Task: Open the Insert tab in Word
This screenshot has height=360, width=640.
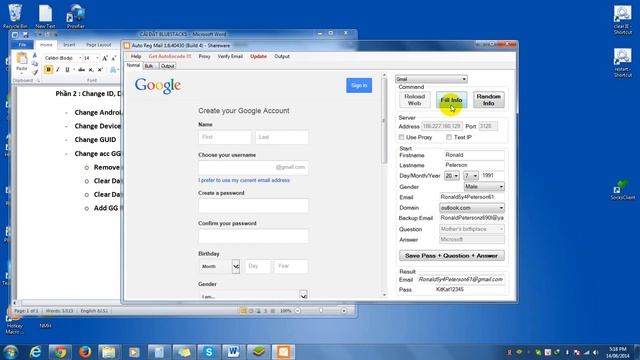Action: pos(69,45)
